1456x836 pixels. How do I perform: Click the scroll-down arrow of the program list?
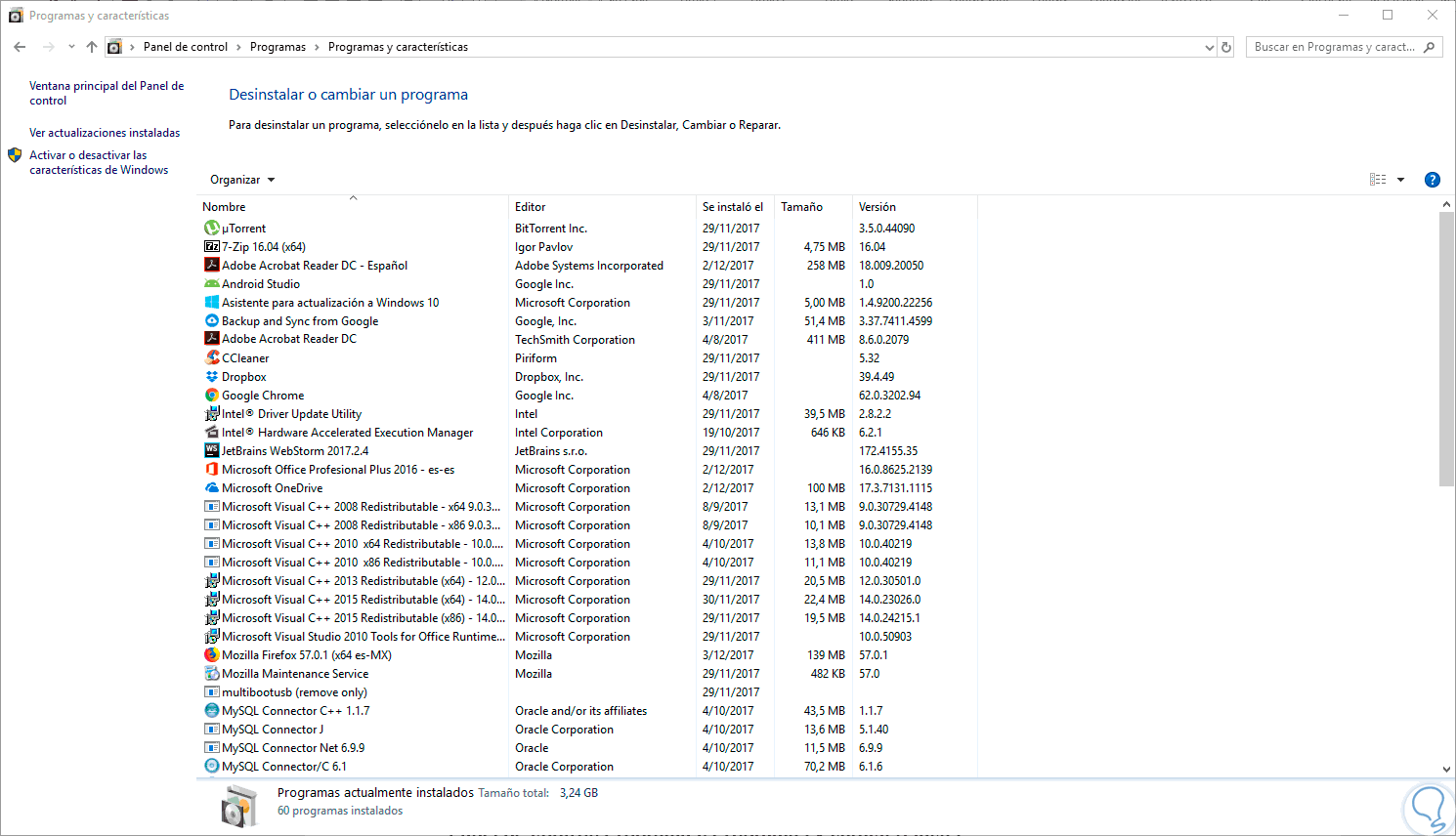1447,770
